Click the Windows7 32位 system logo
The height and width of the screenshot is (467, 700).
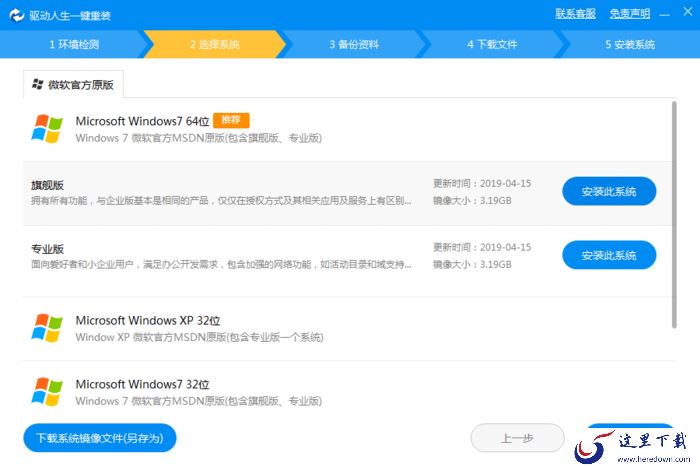coord(47,392)
